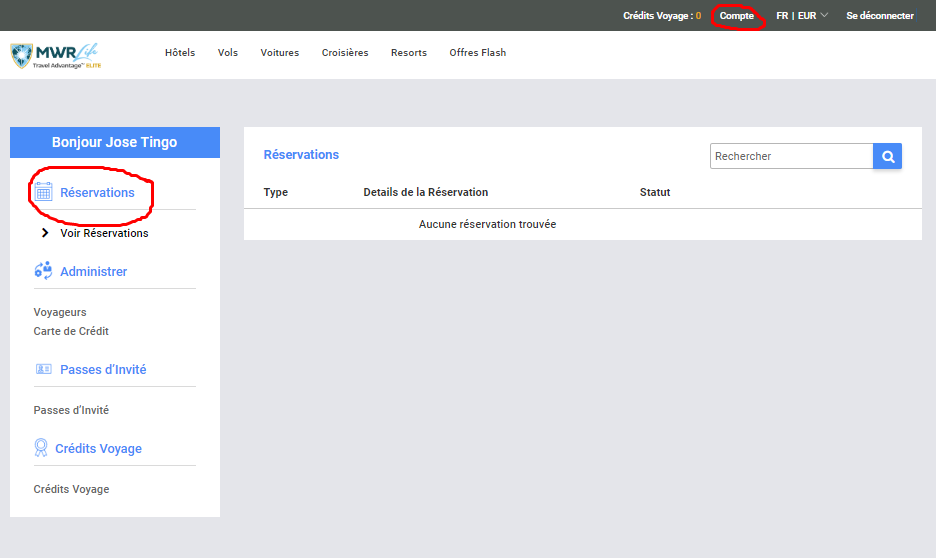Click the Administrer people icon
The width and height of the screenshot is (936, 558).
[x=43, y=271]
